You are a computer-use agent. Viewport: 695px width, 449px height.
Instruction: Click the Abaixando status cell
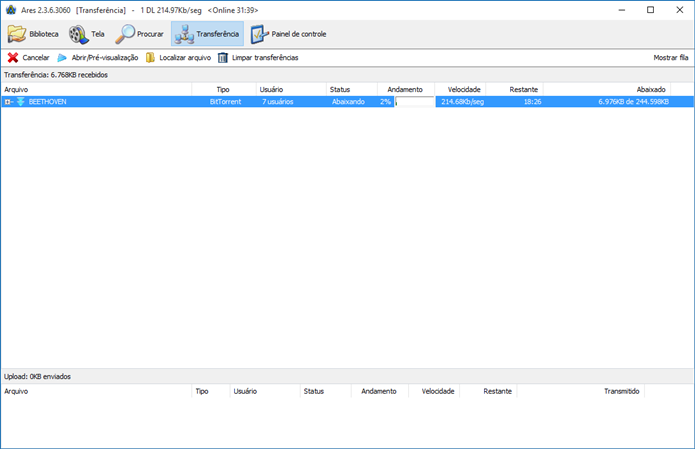(x=348, y=102)
